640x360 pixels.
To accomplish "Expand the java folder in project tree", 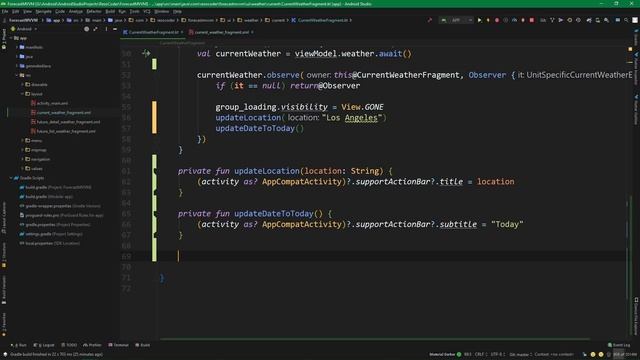I will (x=17, y=57).
